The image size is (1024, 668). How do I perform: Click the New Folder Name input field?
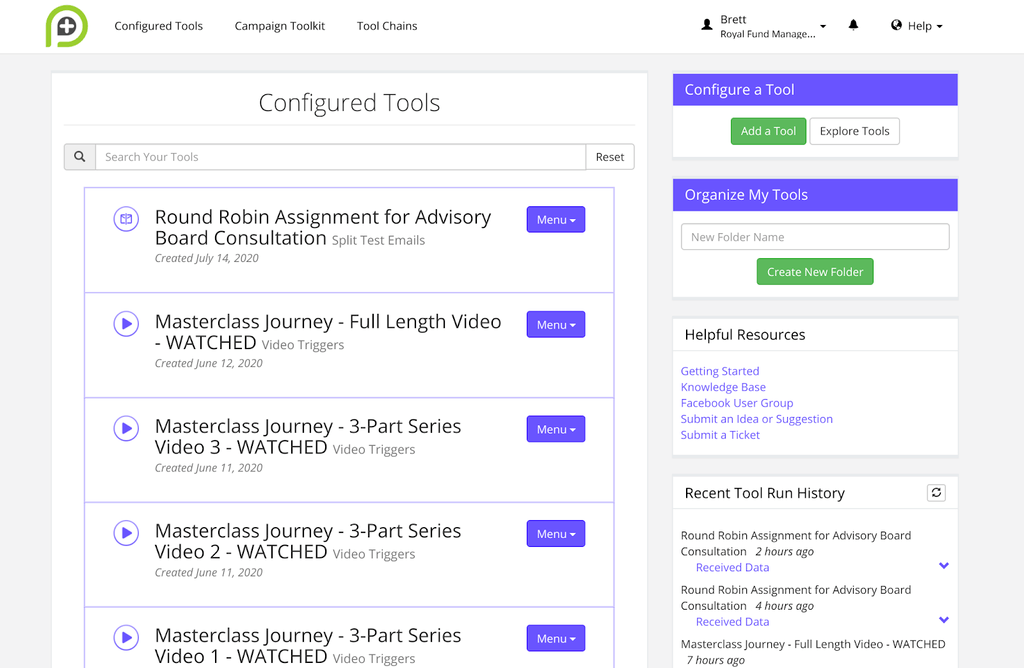pos(814,236)
